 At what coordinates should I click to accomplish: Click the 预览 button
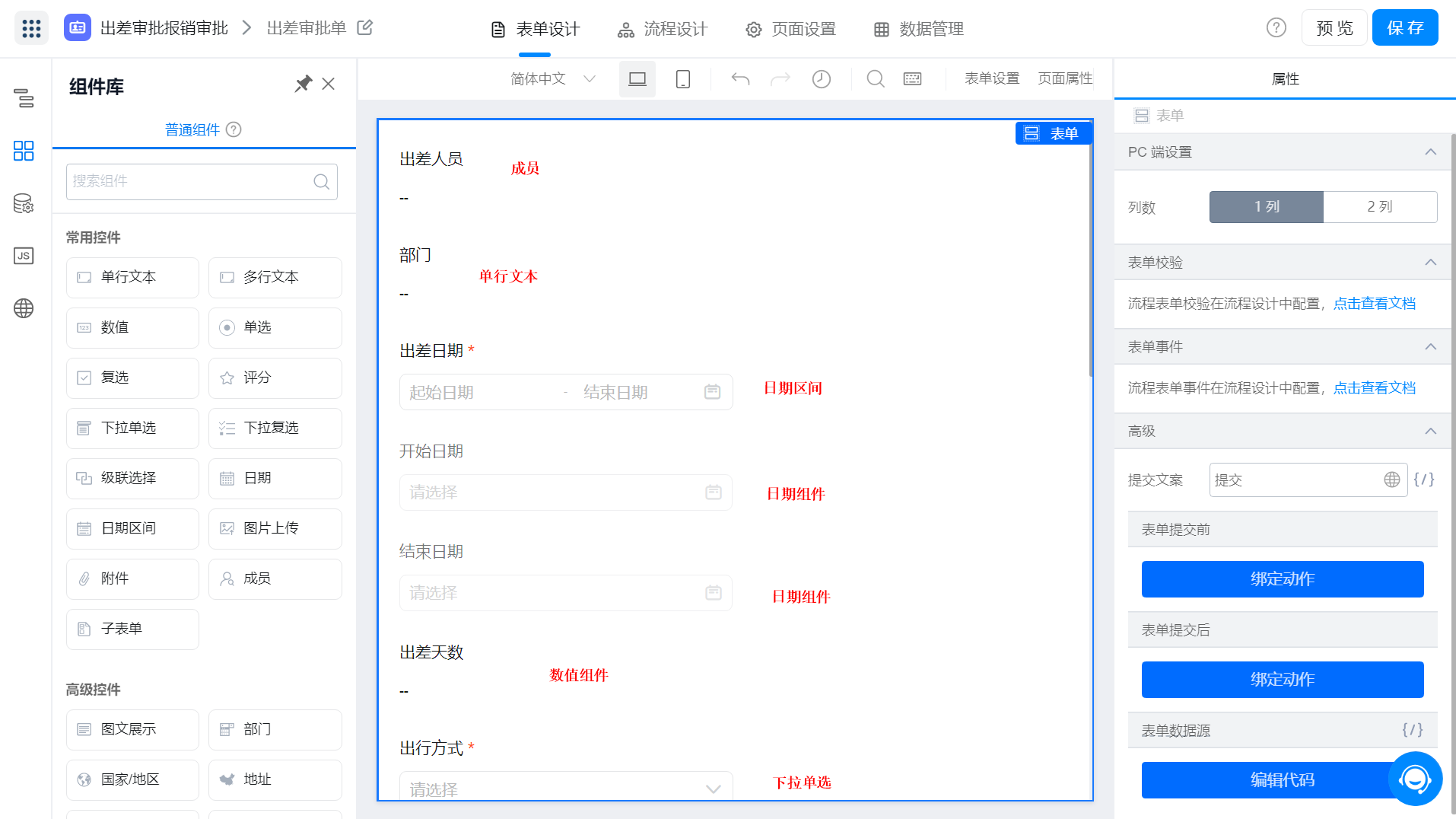click(1335, 28)
